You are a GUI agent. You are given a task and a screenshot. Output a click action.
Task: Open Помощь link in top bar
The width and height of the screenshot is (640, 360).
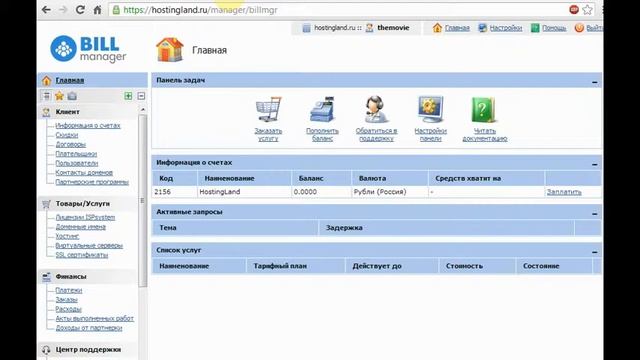tap(554, 28)
